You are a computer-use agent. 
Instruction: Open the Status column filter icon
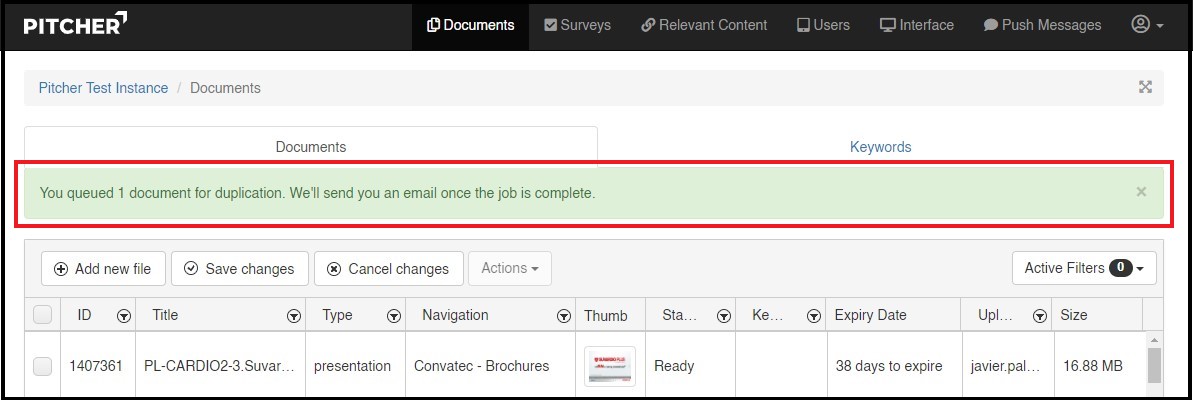click(x=723, y=316)
